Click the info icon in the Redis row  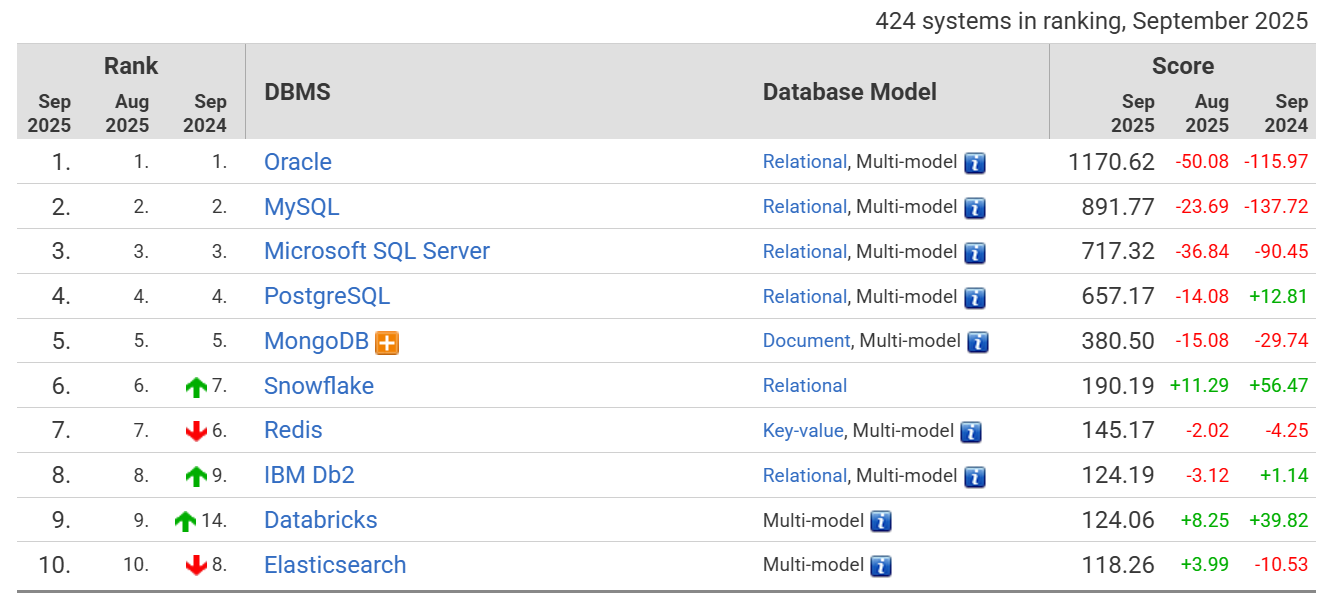[x=971, y=432]
